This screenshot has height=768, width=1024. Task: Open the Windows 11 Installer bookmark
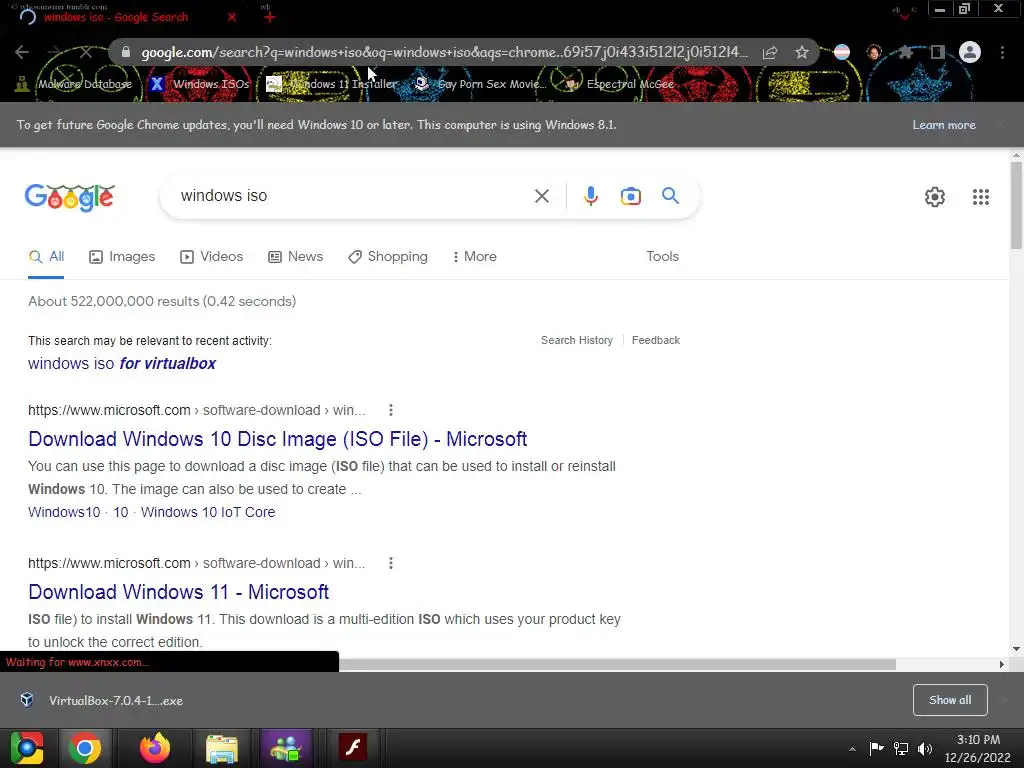click(x=332, y=84)
